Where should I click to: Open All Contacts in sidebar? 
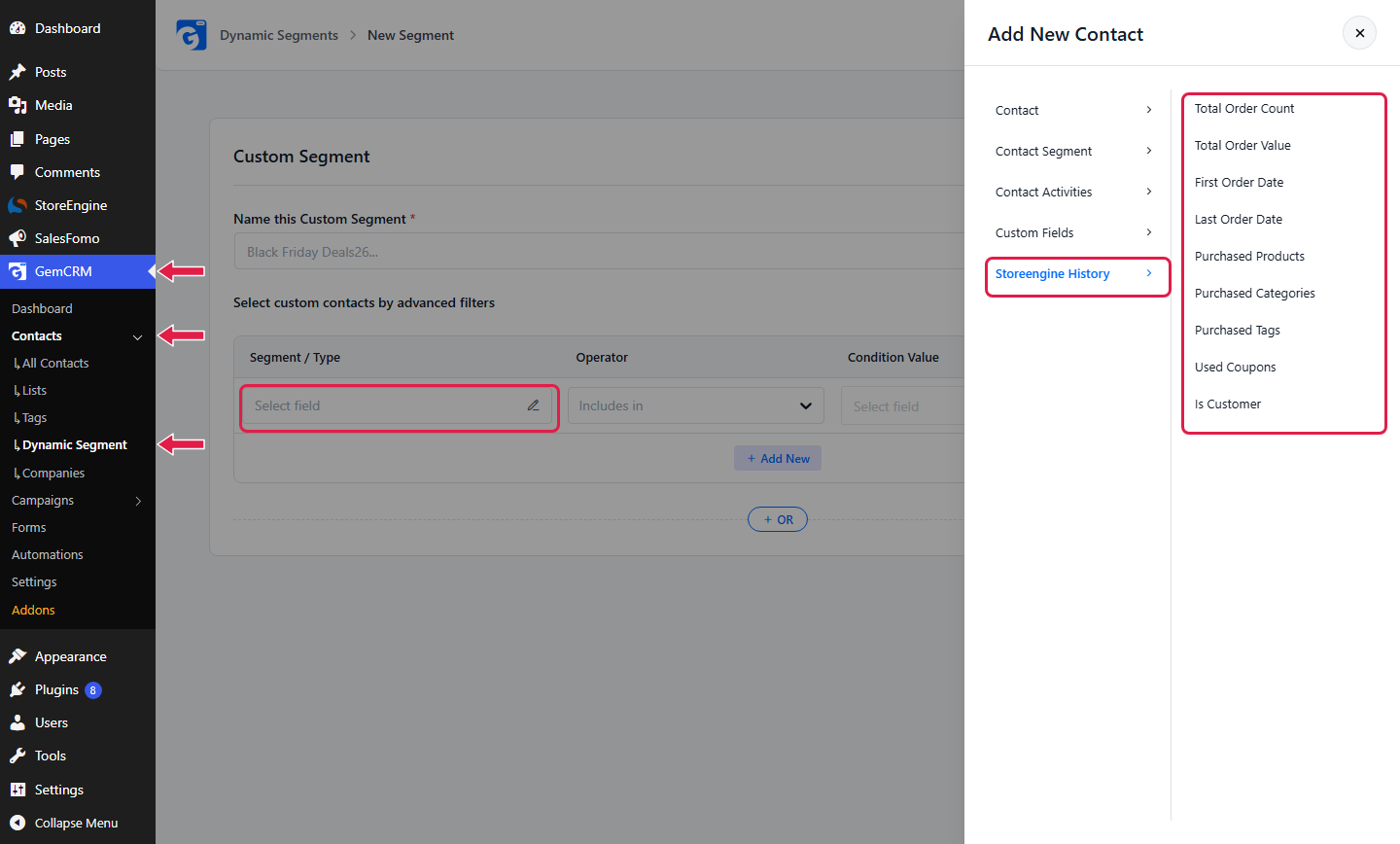[x=55, y=363]
